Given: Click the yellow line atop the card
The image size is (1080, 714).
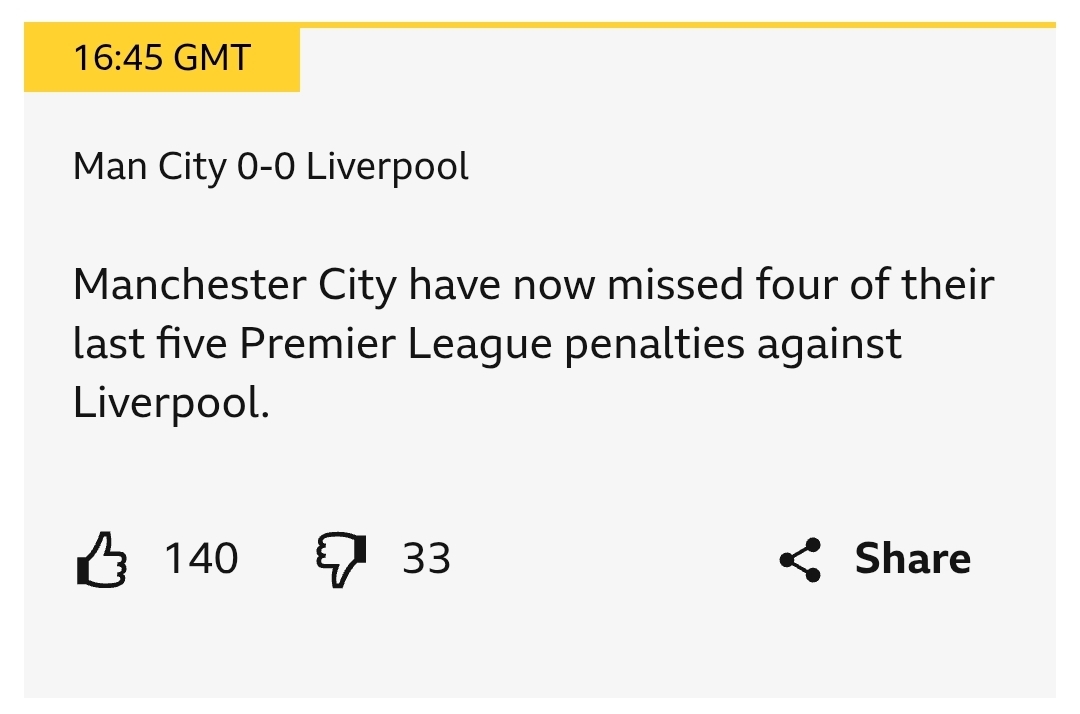Looking at the screenshot, I should pyautogui.click(x=678, y=25).
